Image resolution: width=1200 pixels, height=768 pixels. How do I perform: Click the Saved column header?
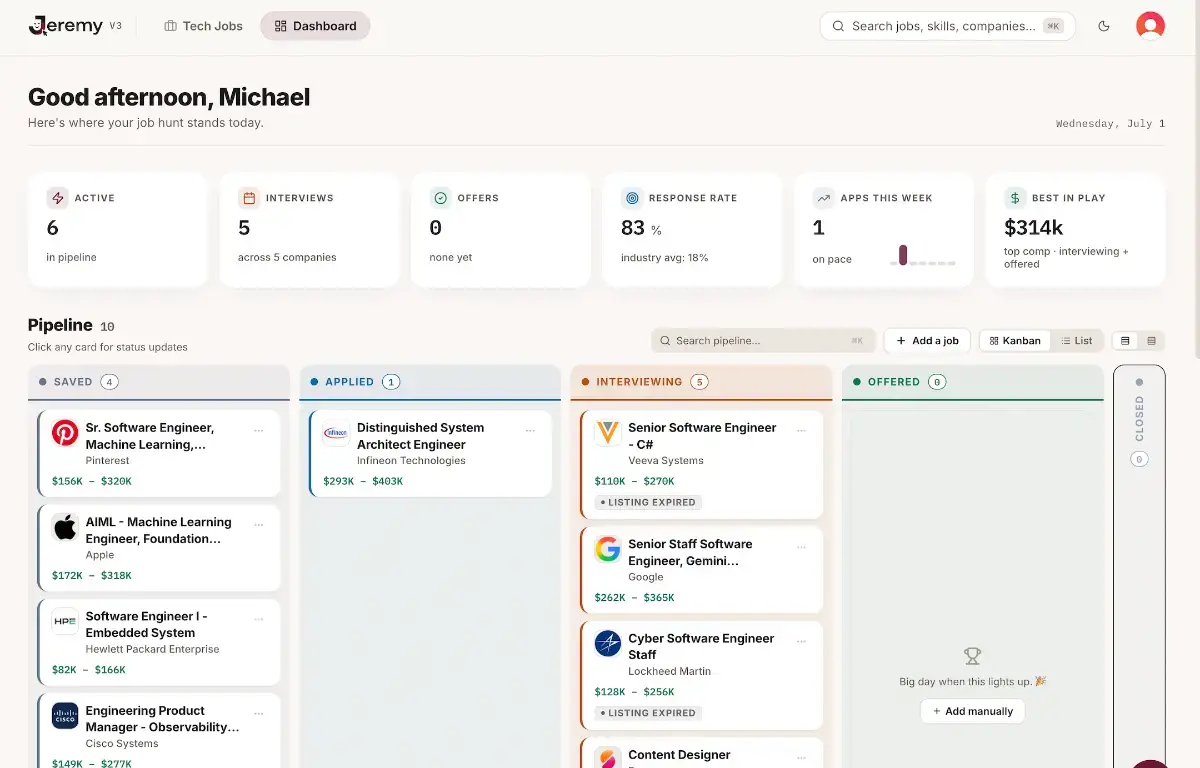click(x=159, y=382)
